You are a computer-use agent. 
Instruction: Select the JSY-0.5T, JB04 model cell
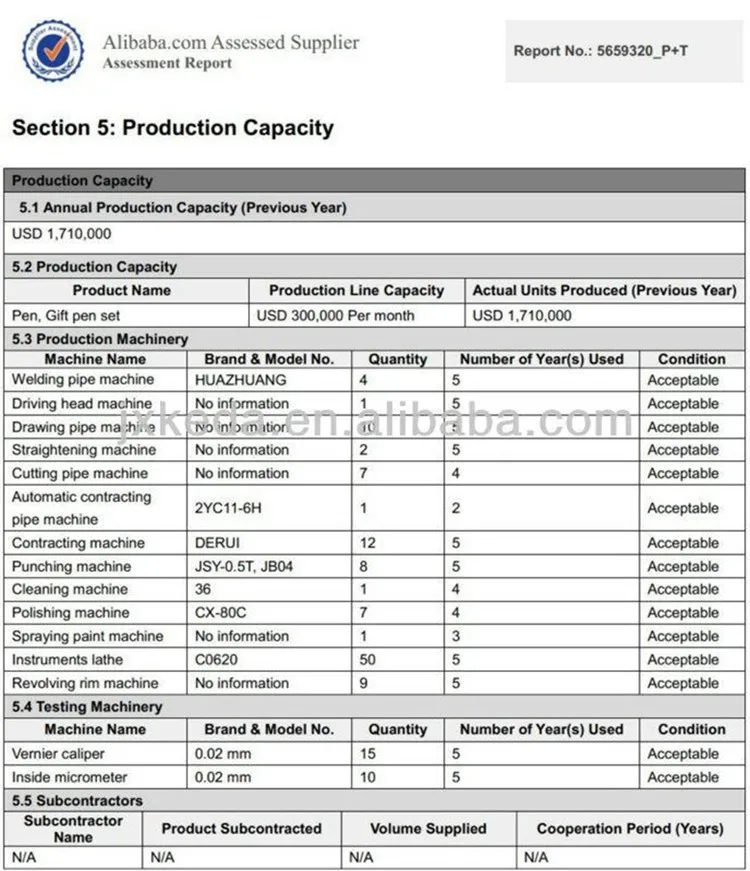point(244,567)
